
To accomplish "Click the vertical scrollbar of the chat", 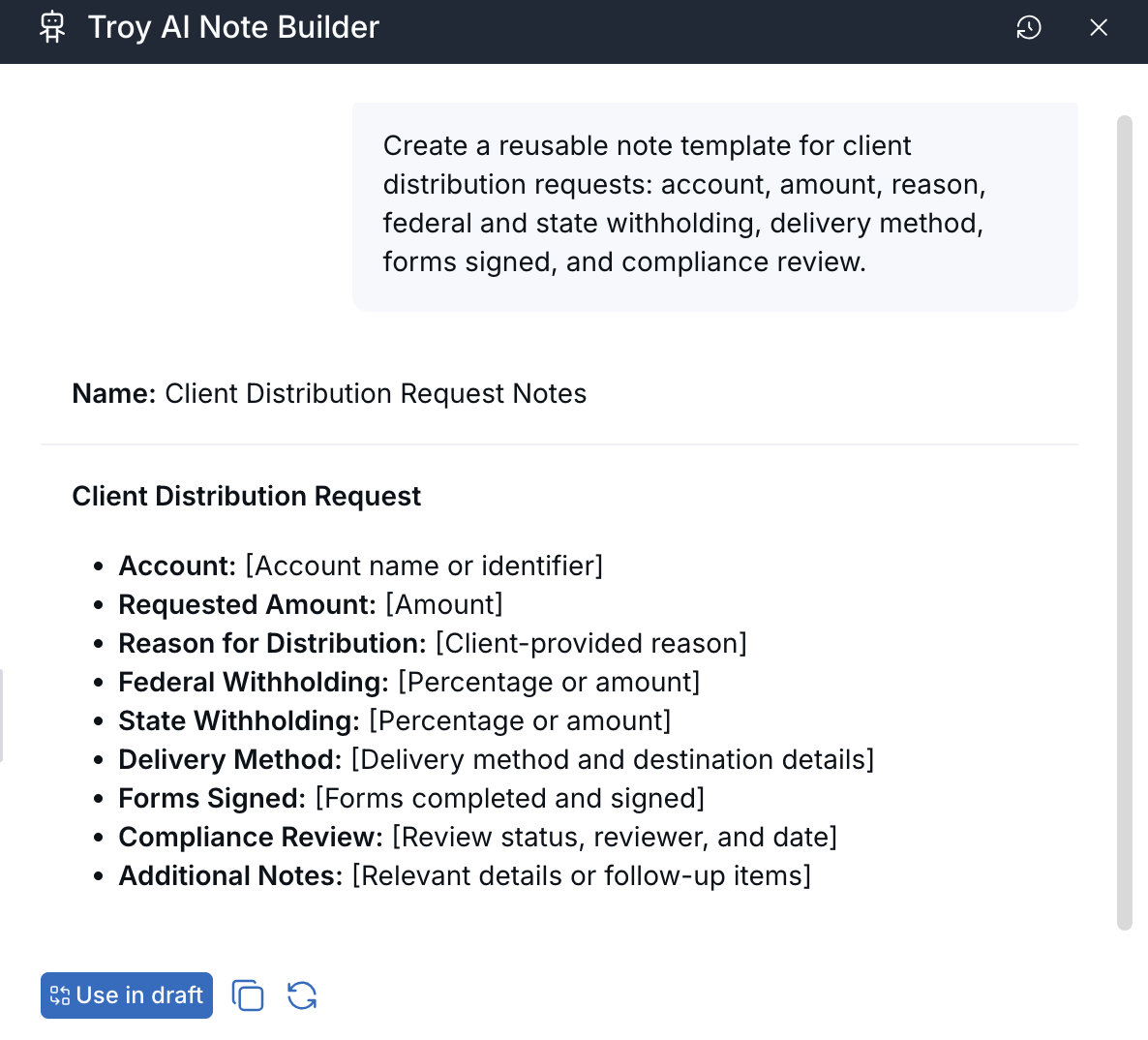I will click(1125, 523).
